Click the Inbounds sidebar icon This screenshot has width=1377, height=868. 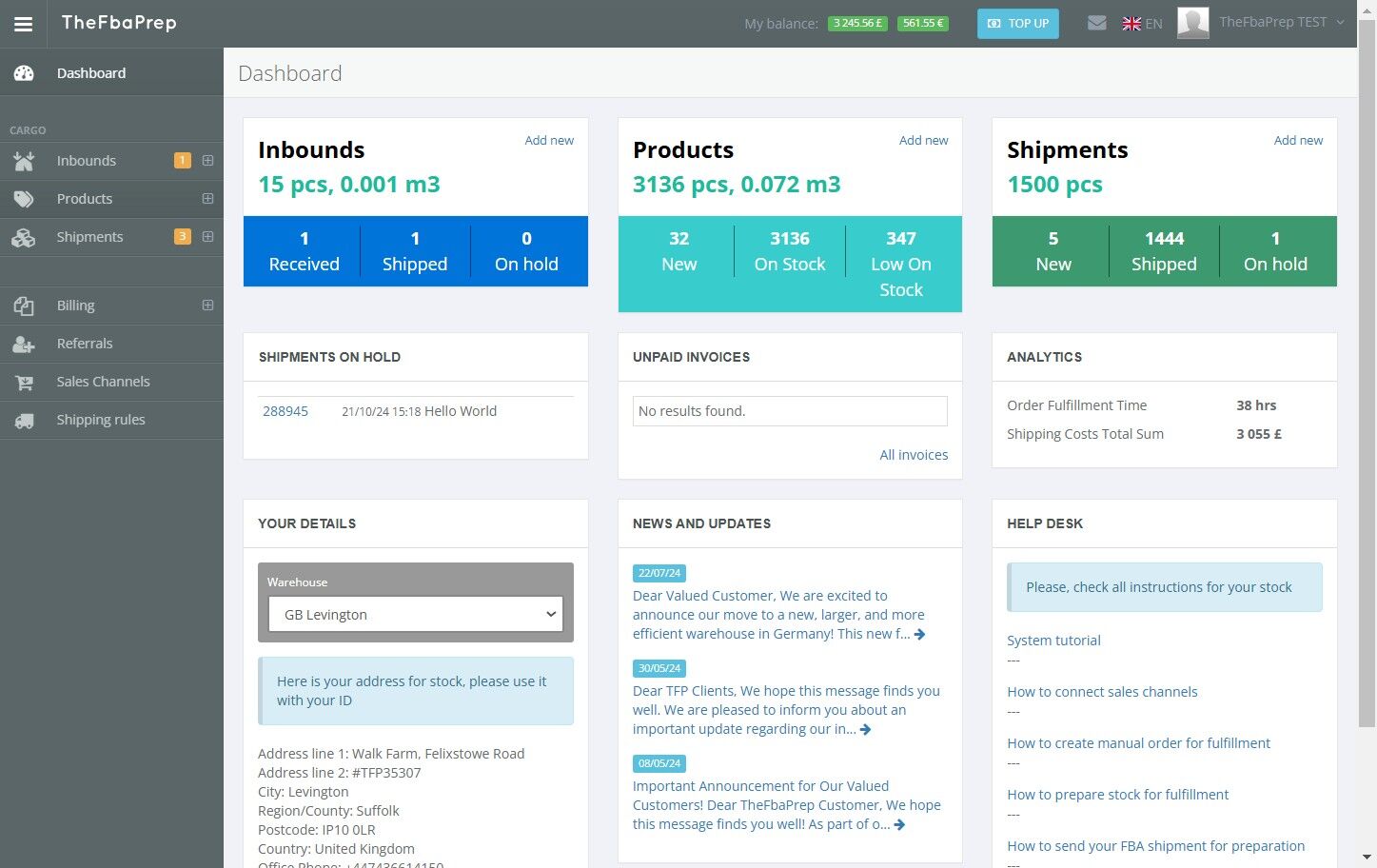click(24, 161)
